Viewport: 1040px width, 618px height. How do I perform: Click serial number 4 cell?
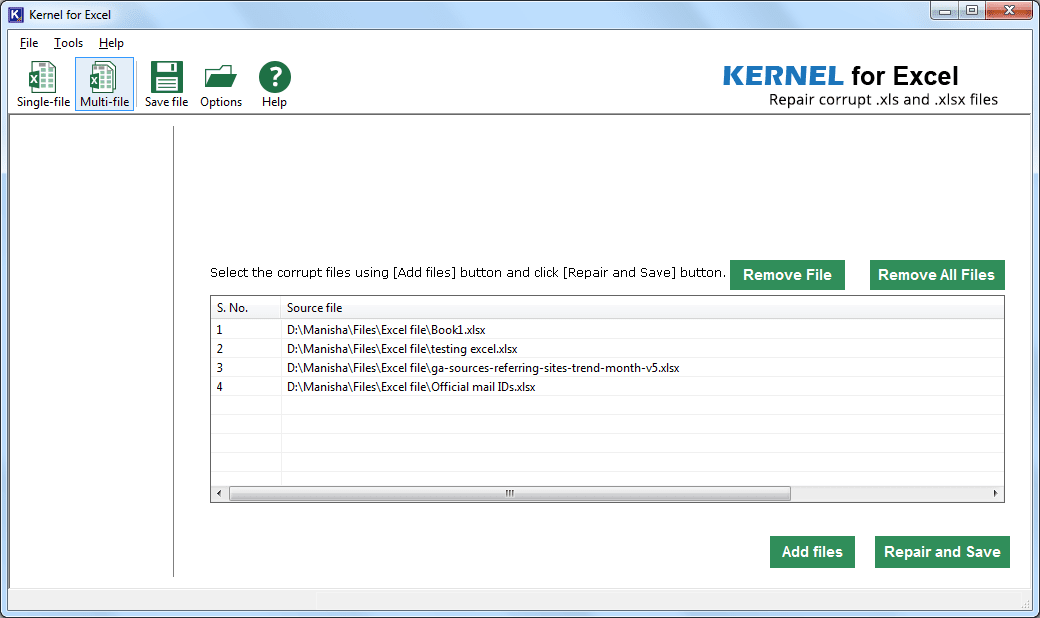tap(246, 387)
